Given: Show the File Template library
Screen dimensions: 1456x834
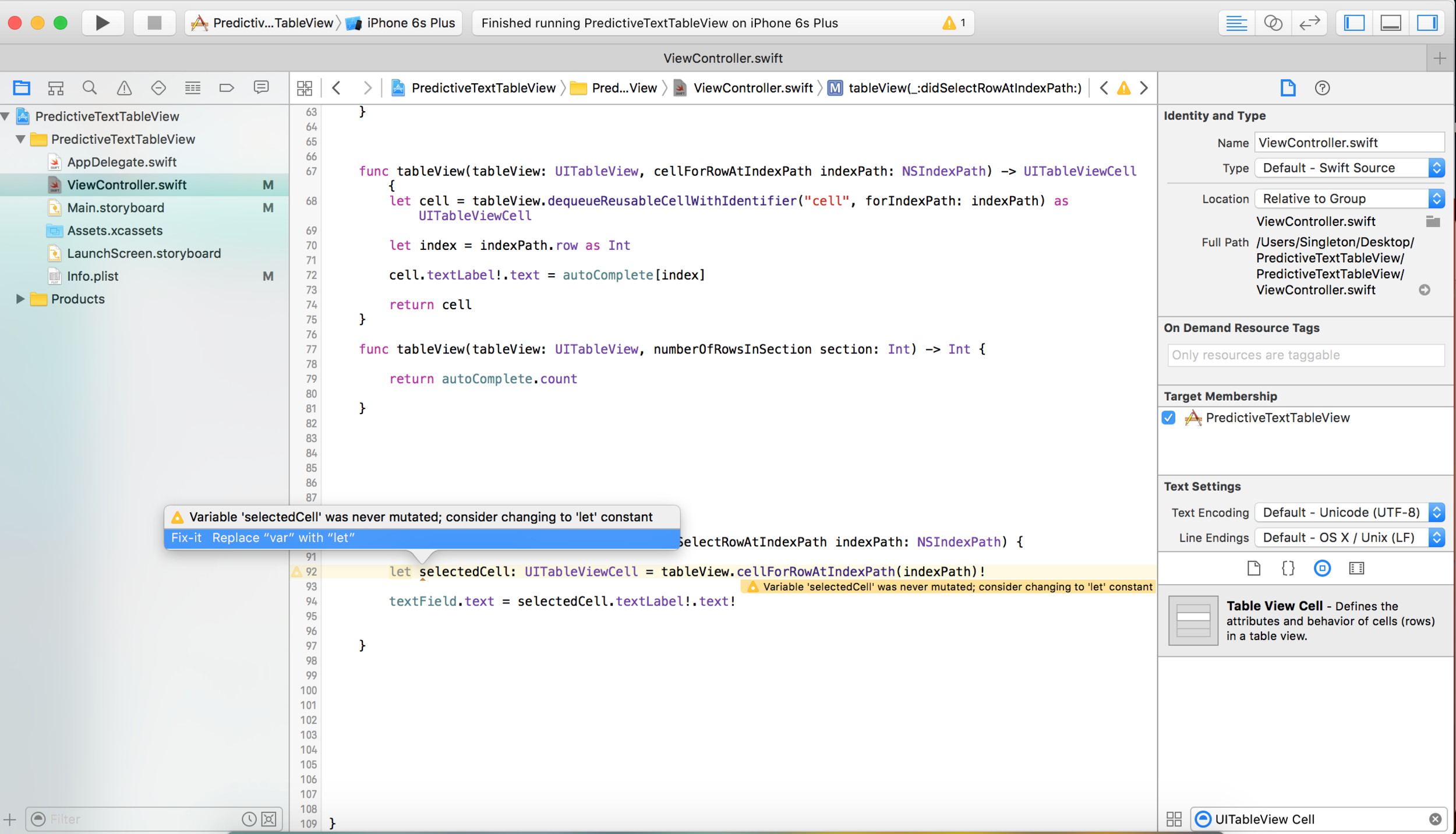Looking at the screenshot, I should [x=1253, y=568].
